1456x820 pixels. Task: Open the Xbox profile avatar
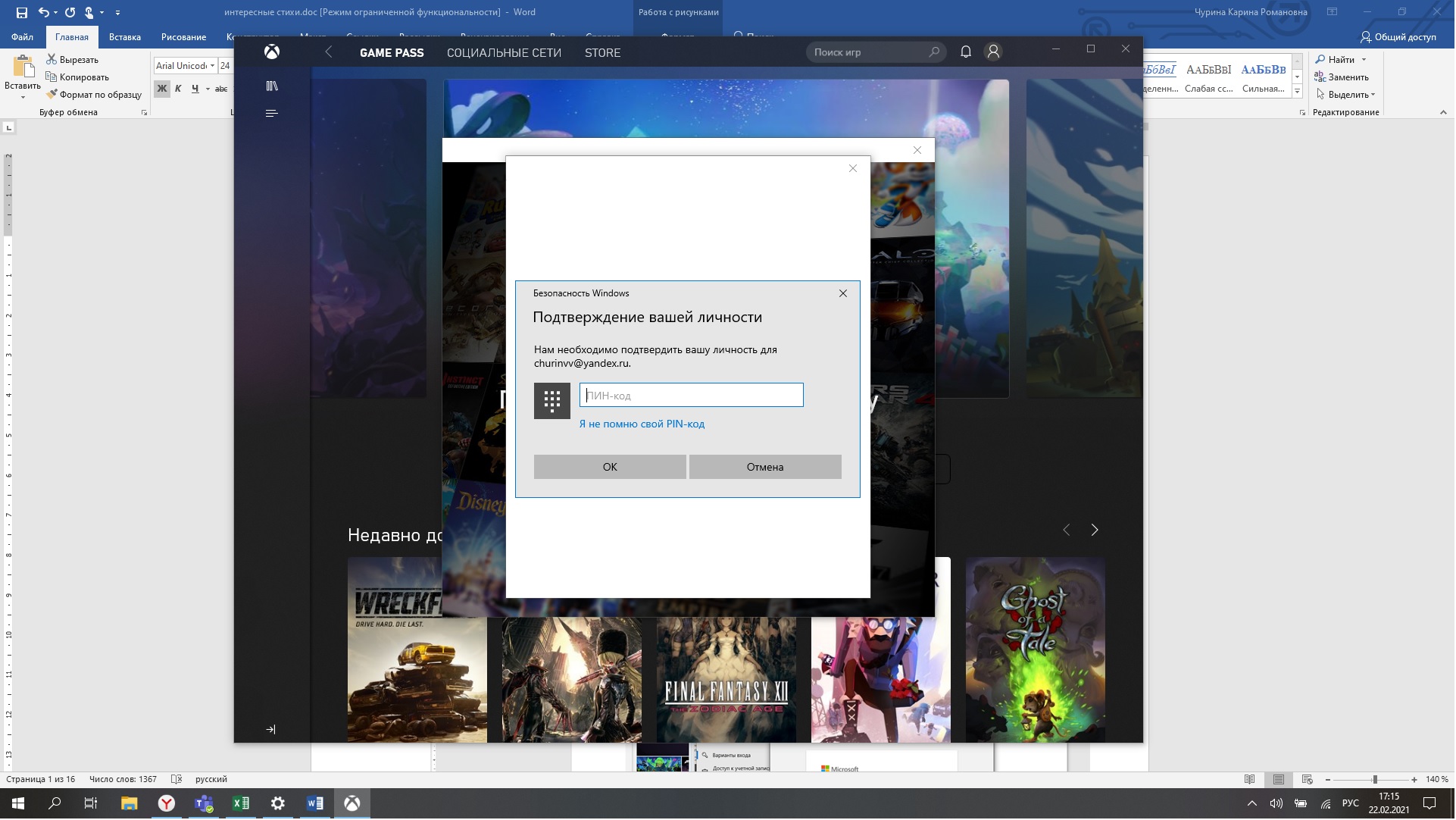click(x=995, y=52)
